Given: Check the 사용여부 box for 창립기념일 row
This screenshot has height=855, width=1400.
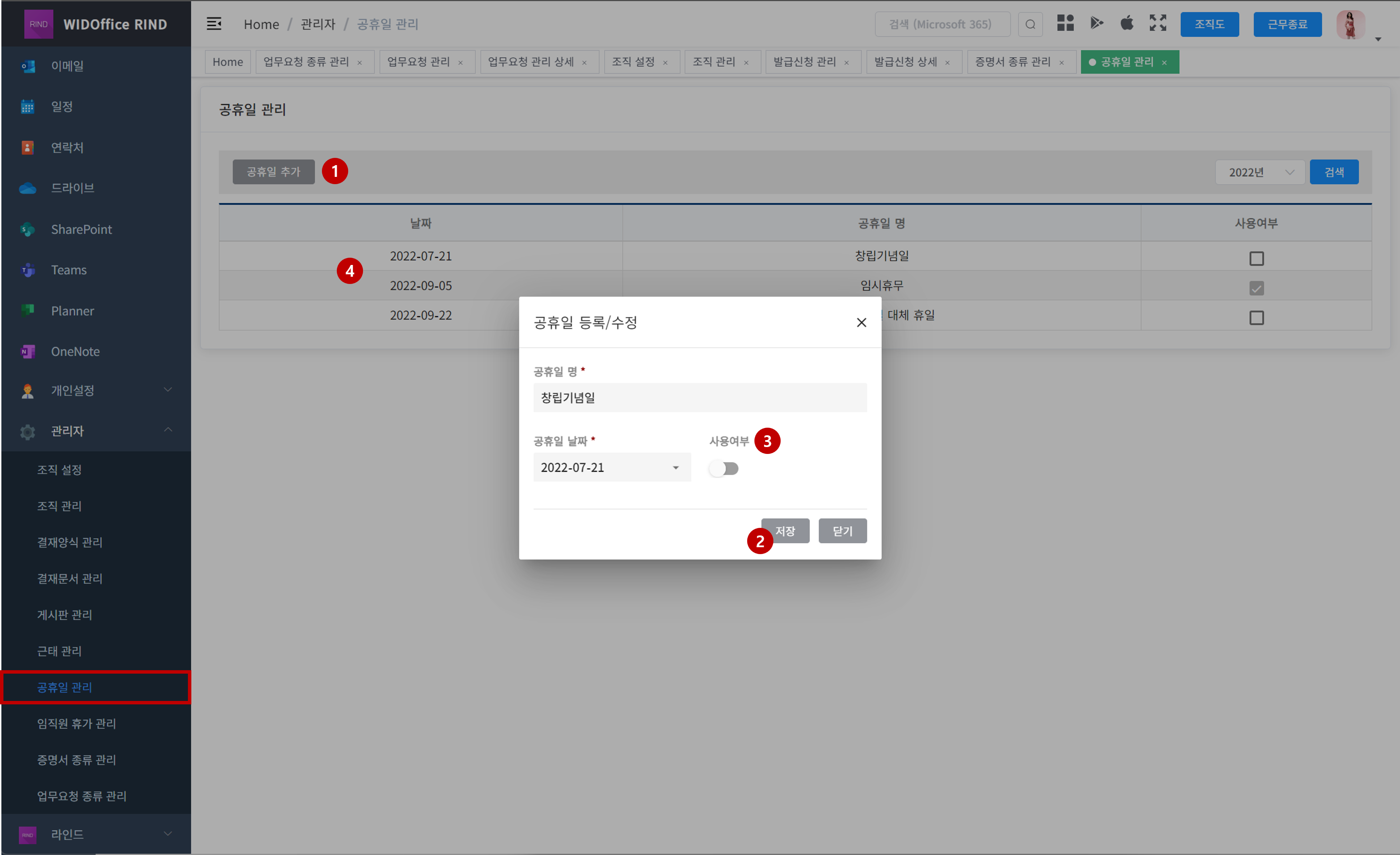Looking at the screenshot, I should [1256, 258].
